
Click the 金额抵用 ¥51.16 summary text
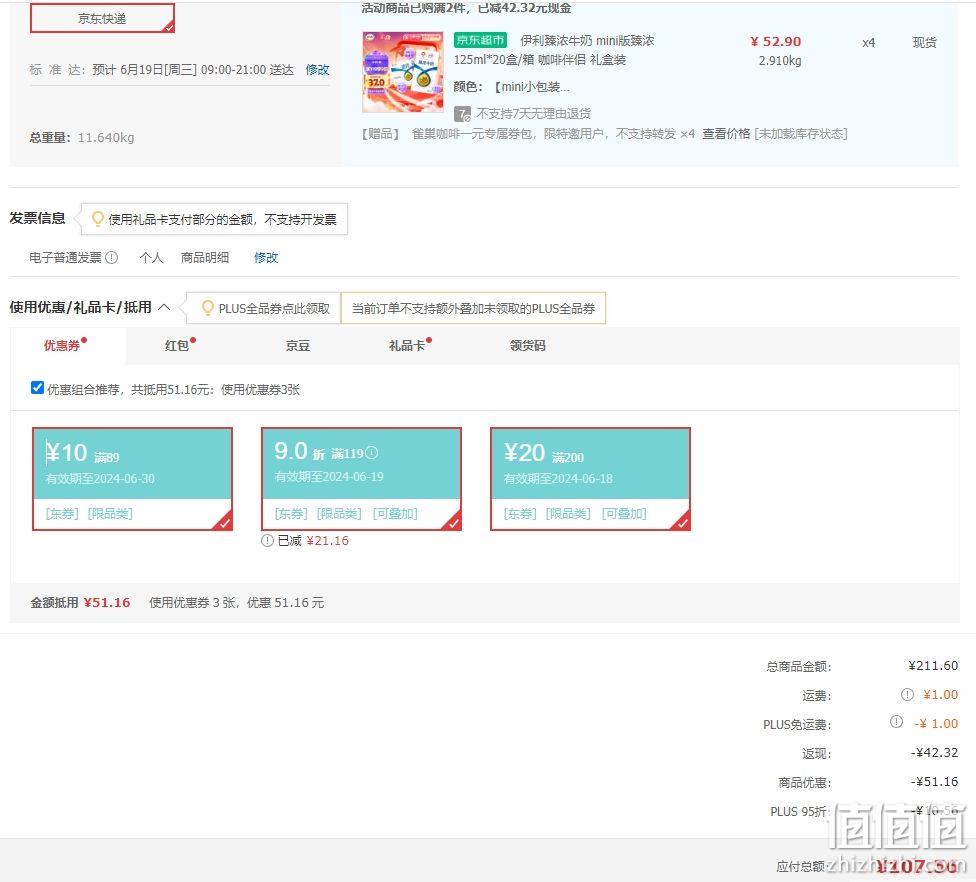pos(80,603)
